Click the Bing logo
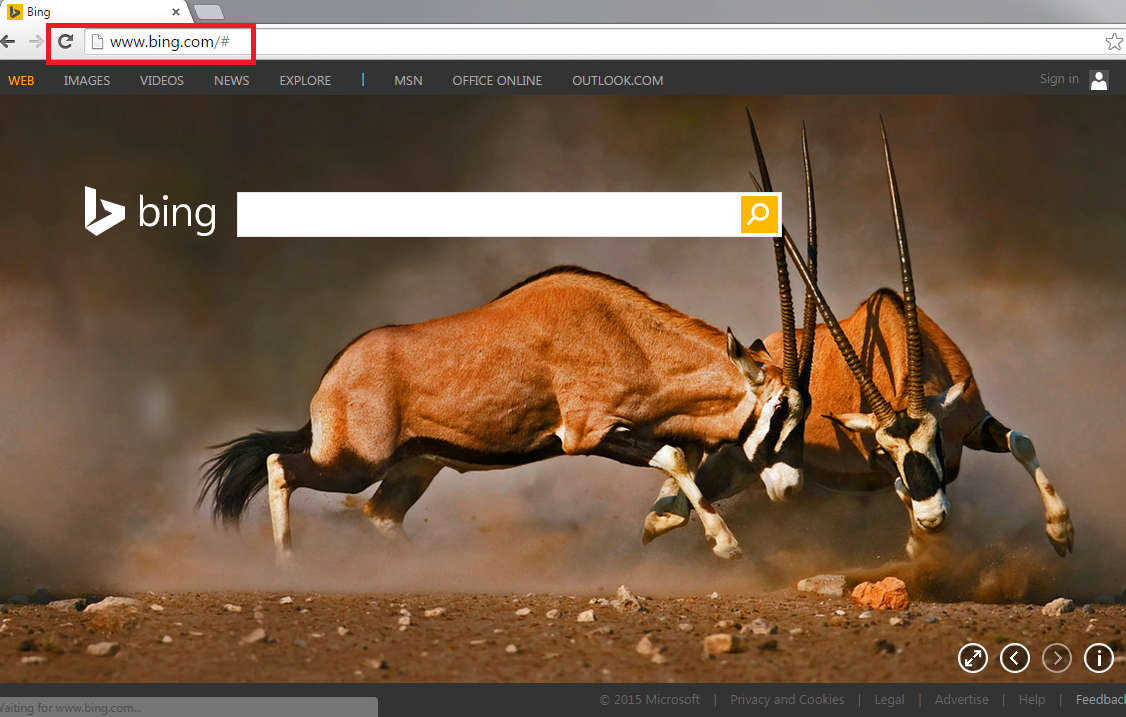 pos(150,212)
